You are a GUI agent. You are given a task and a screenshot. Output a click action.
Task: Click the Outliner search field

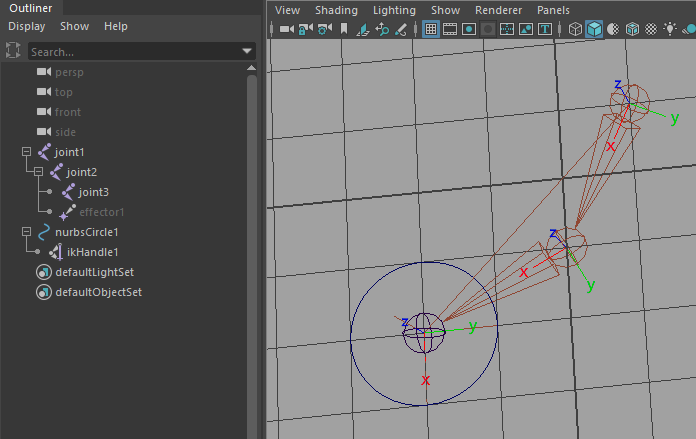tap(142, 51)
